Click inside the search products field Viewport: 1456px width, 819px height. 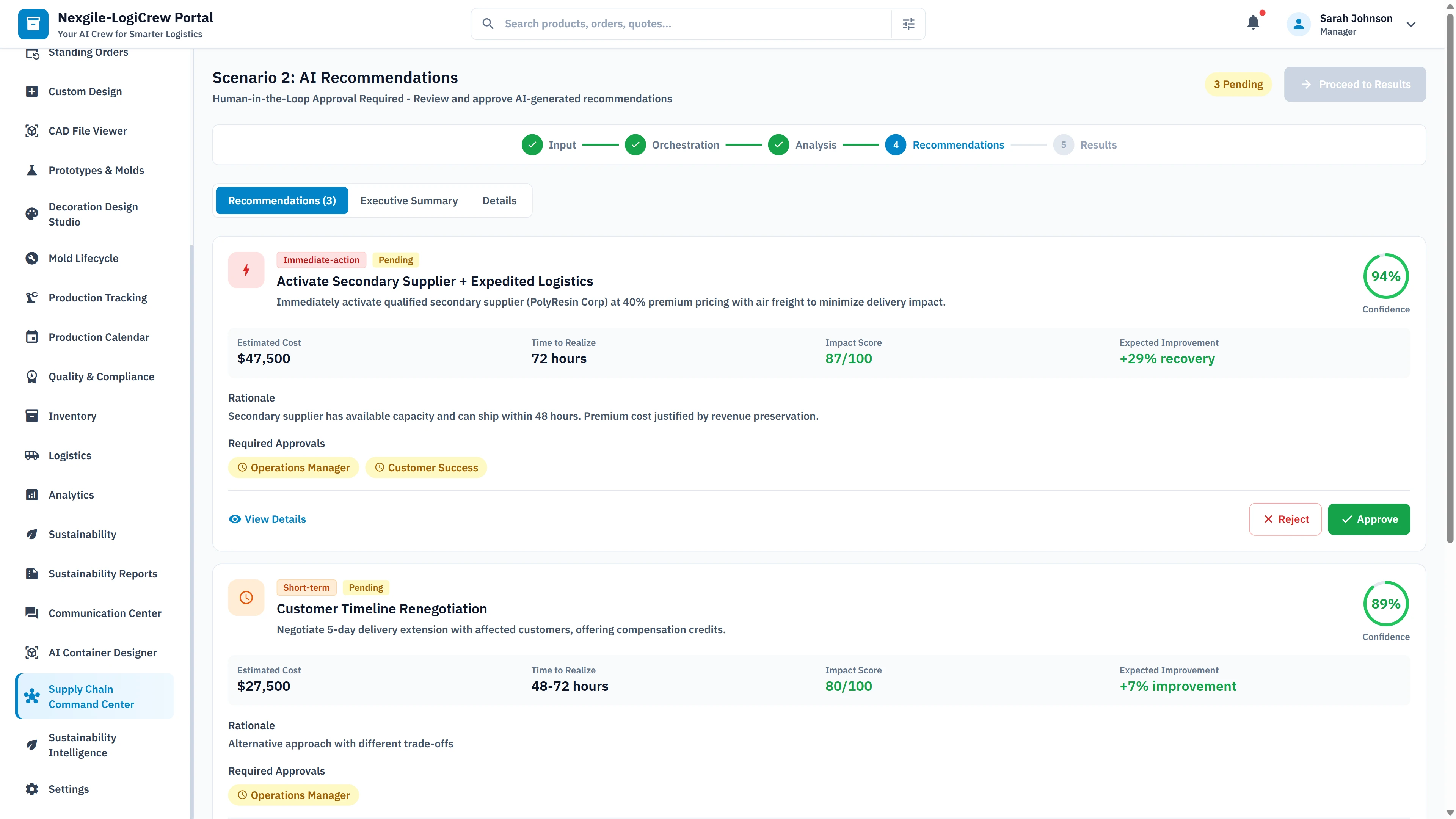pyautogui.click(x=678, y=23)
